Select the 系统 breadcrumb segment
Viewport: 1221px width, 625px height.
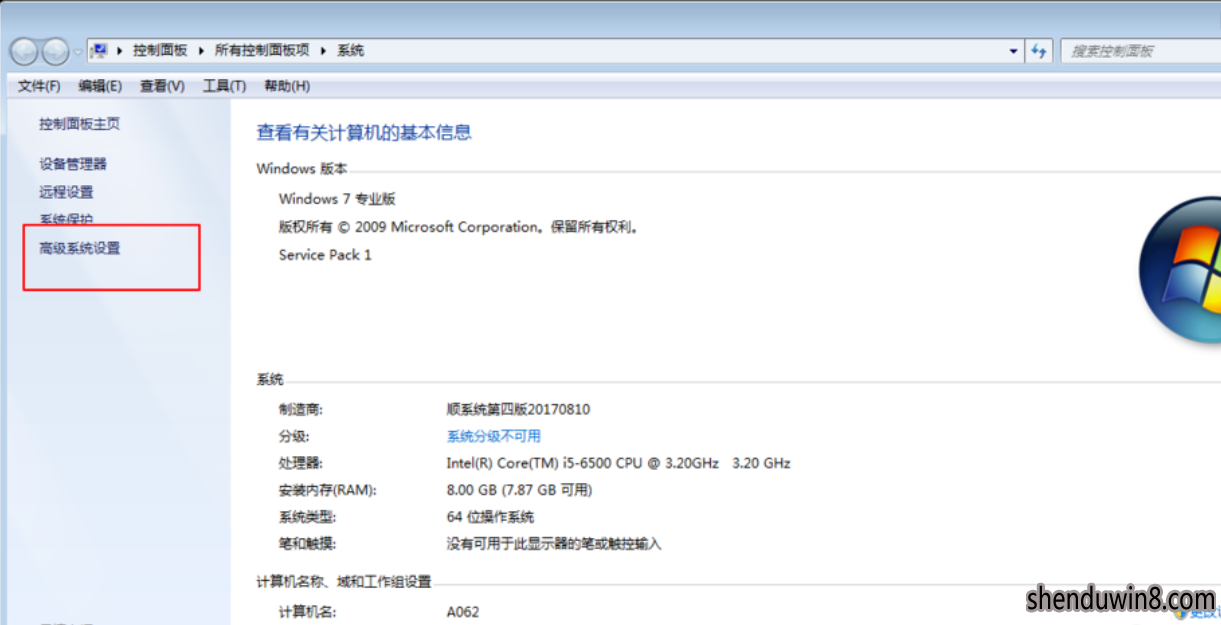350,50
